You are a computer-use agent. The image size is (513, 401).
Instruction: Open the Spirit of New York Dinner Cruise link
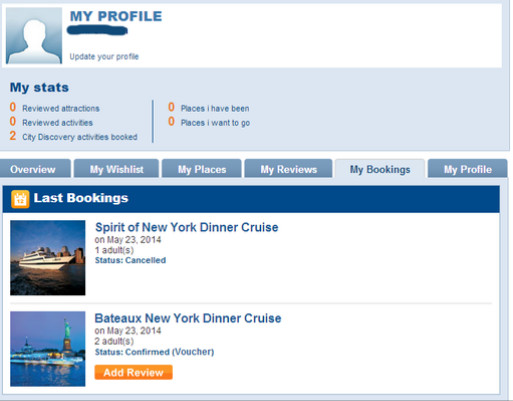pos(187,227)
